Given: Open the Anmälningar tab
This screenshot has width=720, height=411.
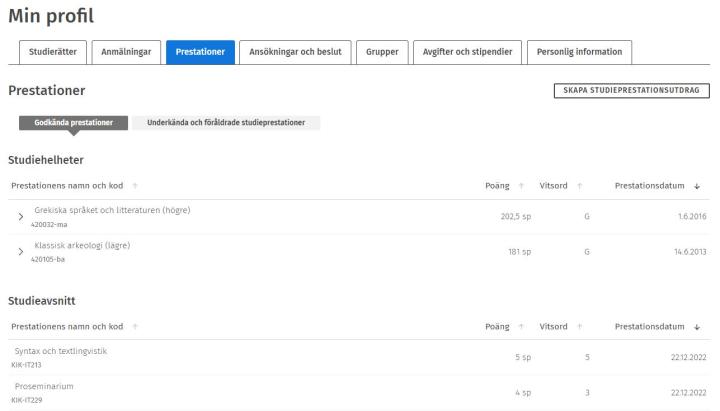Looking at the screenshot, I should click(124, 53).
